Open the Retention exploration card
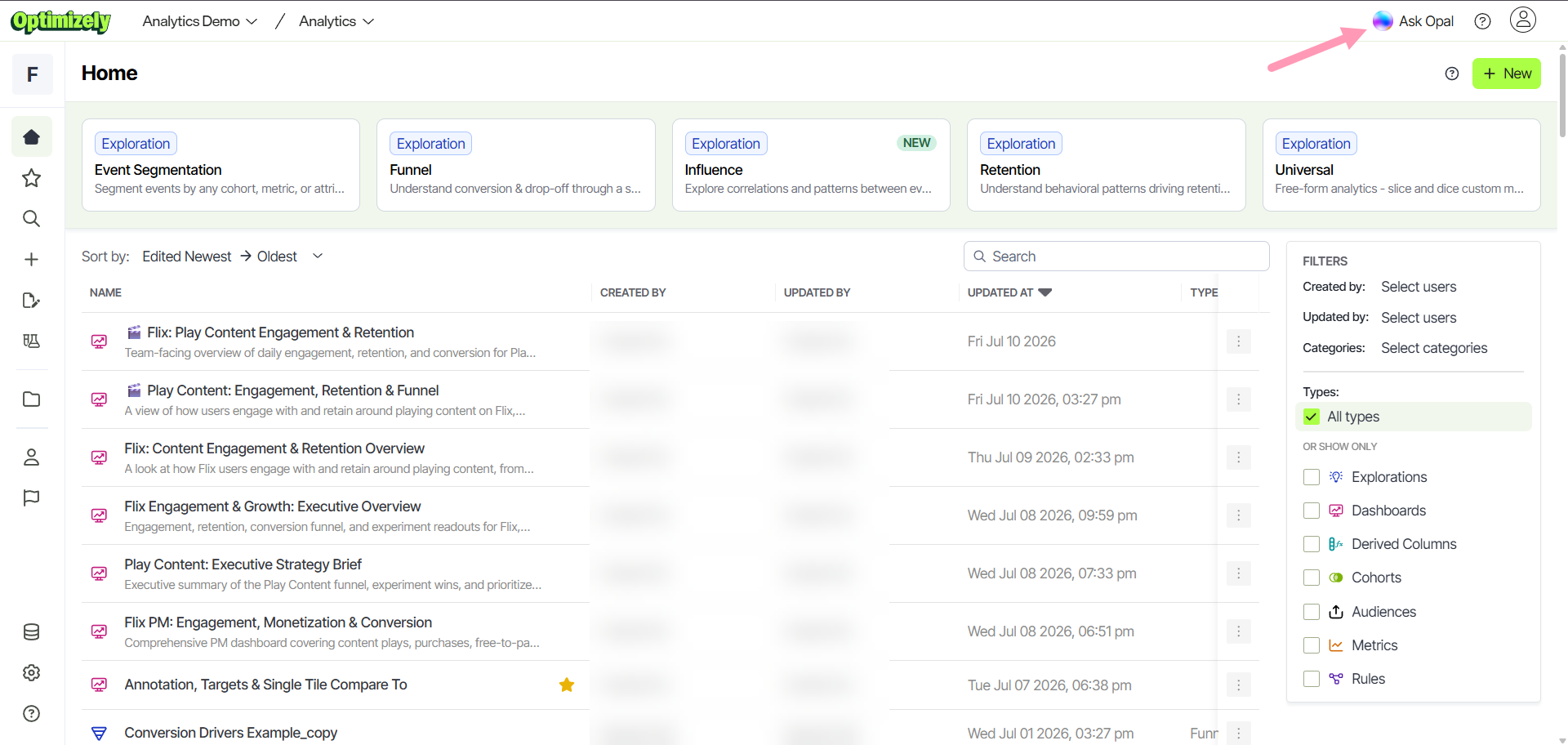Screen dimensions: 1568x745 [1107, 165]
